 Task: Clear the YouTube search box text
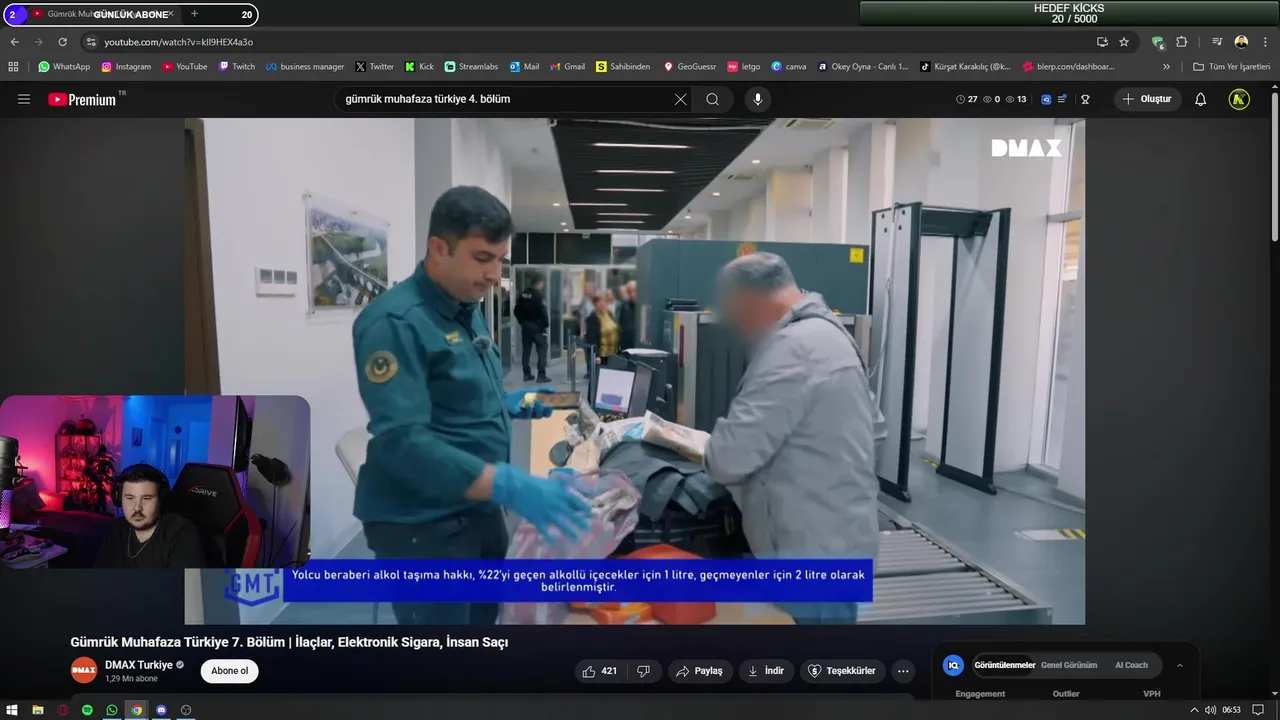pyautogui.click(x=680, y=99)
